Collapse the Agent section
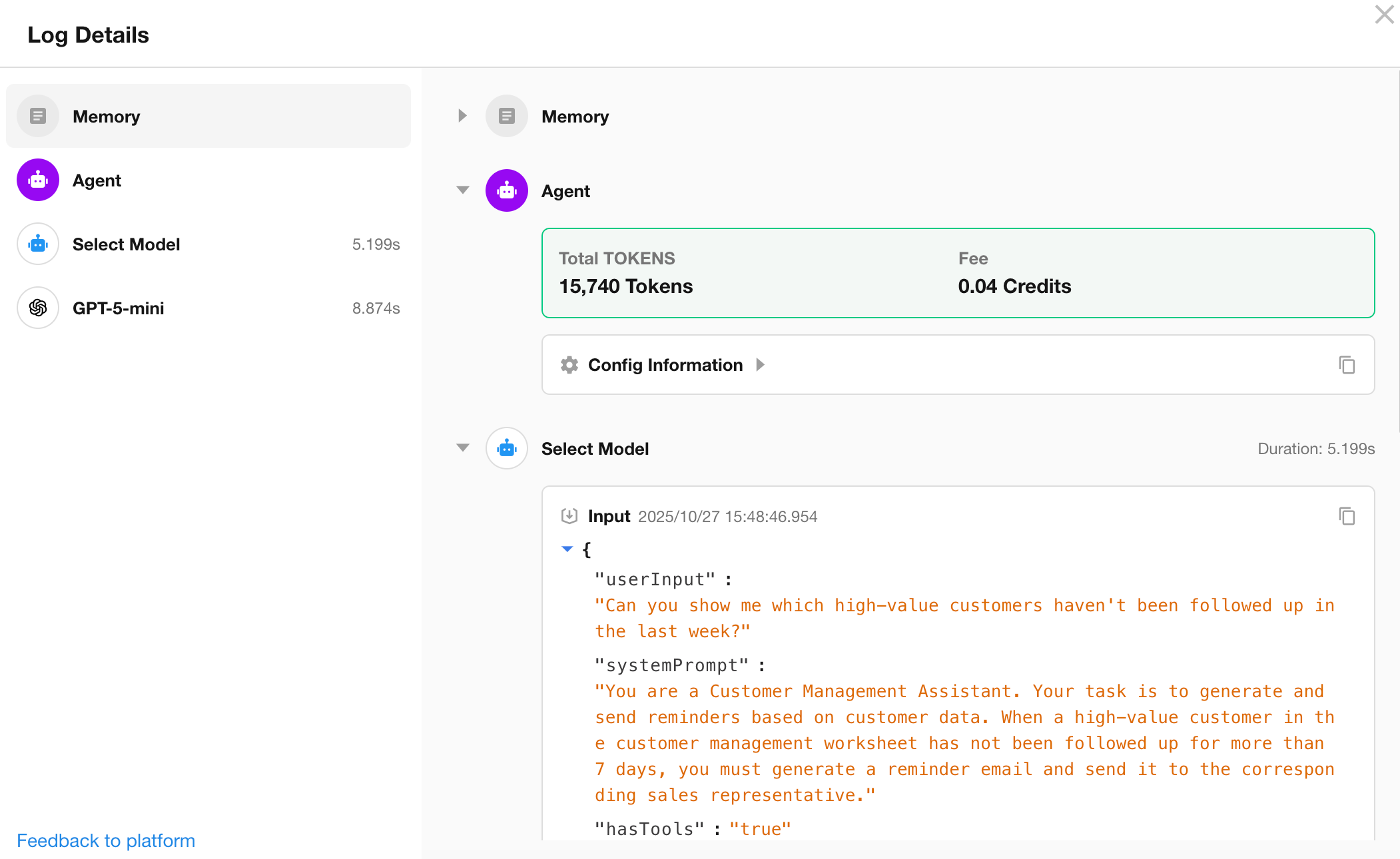The width and height of the screenshot is (1400, 859). pos(463,190)
